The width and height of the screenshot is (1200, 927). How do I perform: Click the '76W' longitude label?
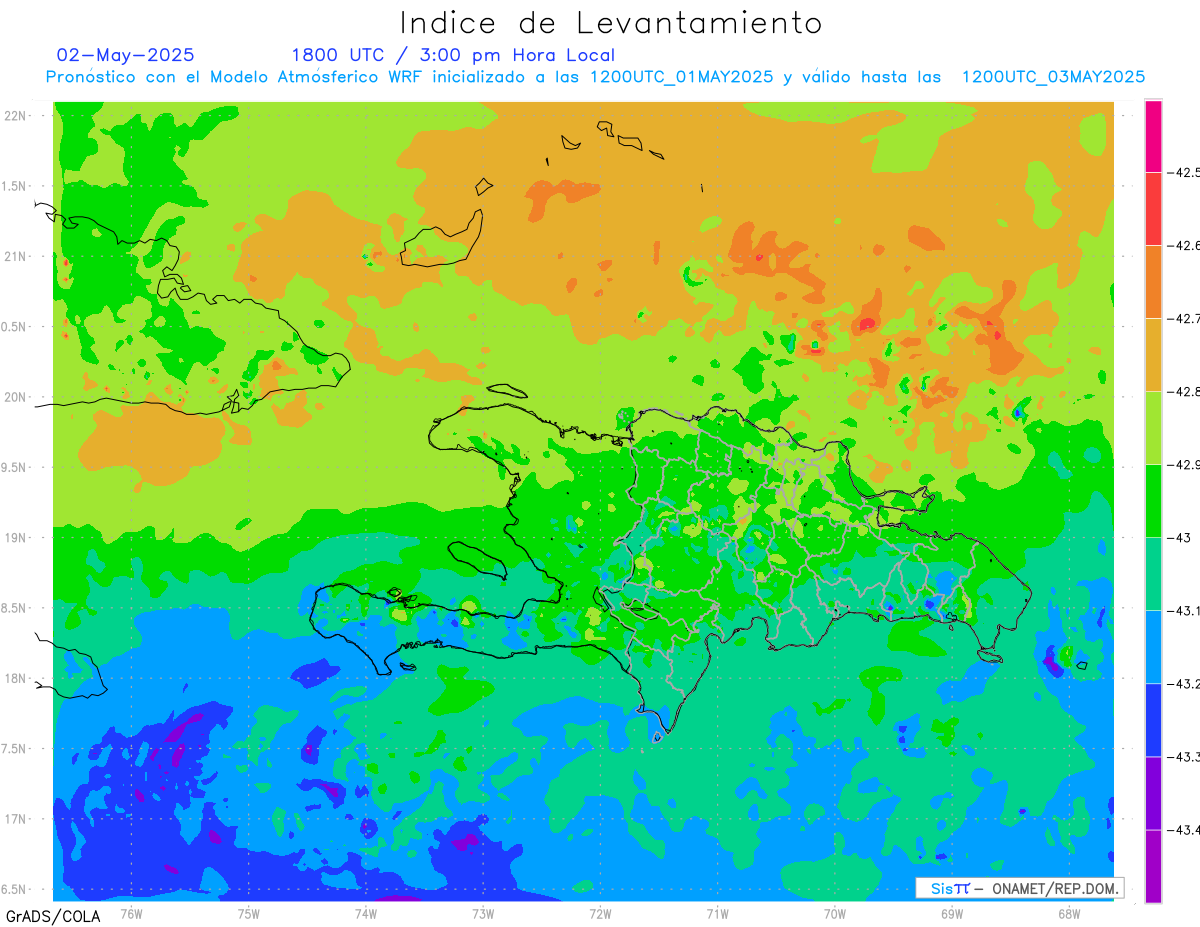(131, 913)
